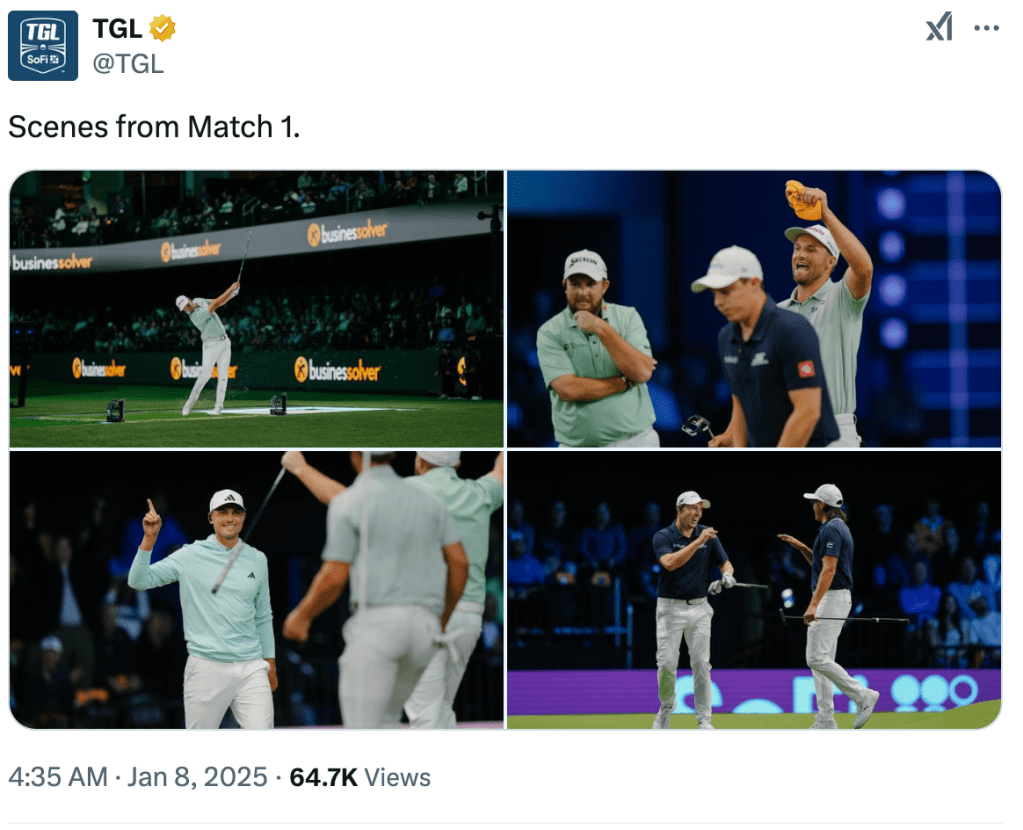Click the gold verified badge beside TGL
This screenshot has width=1023, height=830.
click(x=163, y=29)
